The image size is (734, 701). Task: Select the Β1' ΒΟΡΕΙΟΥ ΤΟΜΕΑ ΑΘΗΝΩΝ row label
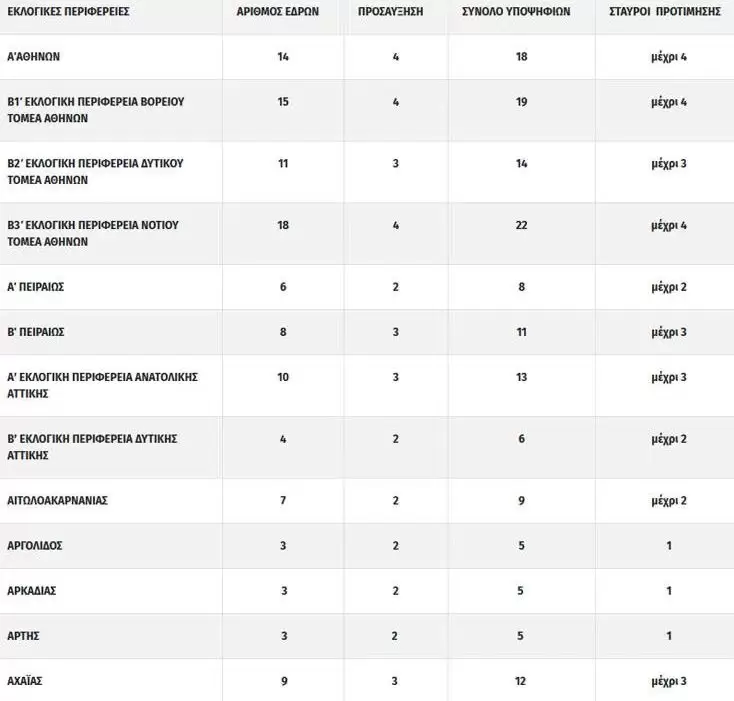96,110
